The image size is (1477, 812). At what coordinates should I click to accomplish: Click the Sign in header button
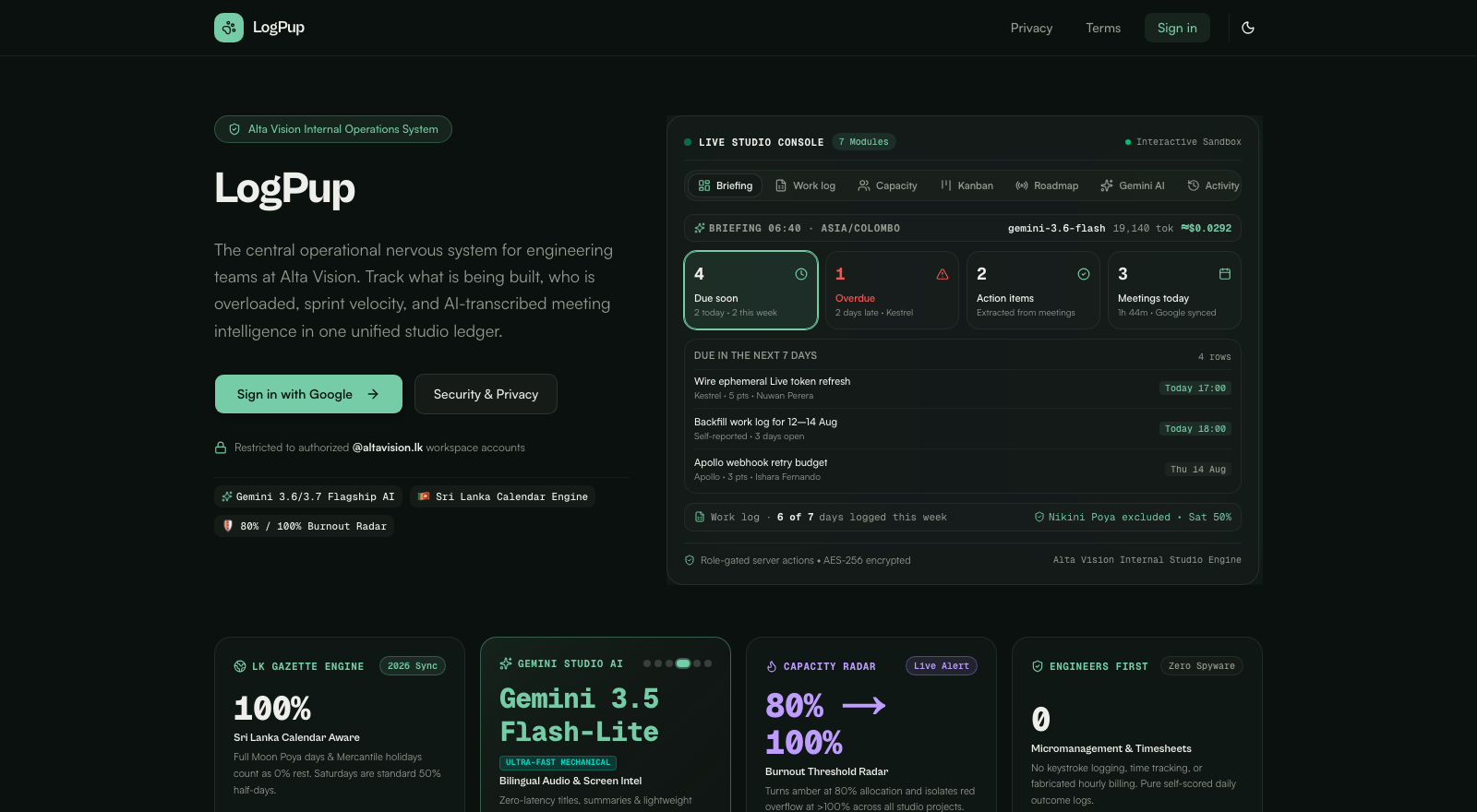[x=1177, y=28]
